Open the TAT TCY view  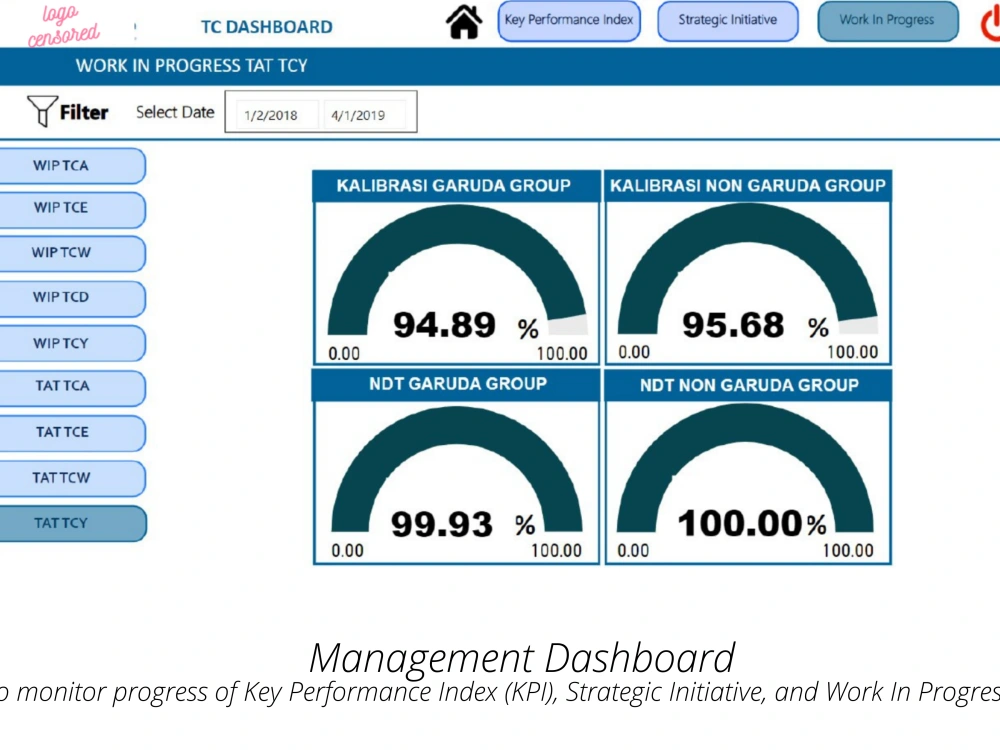[72, 524]
